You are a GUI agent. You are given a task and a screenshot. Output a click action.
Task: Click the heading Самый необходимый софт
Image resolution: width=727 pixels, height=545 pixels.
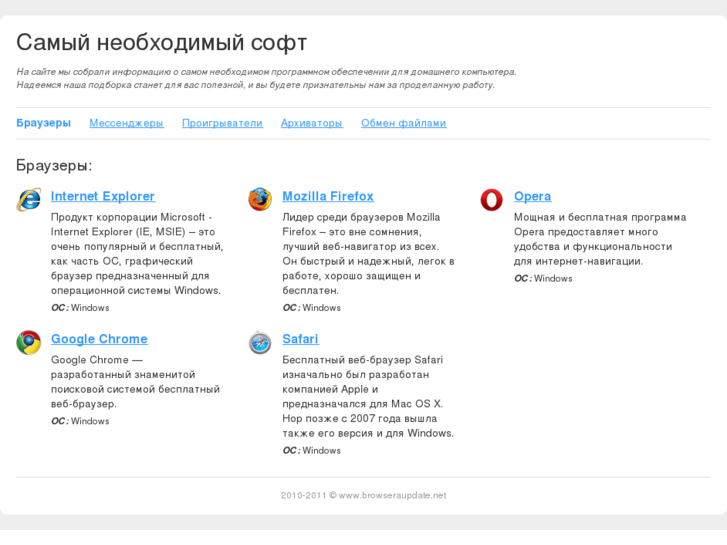(162, 42)
